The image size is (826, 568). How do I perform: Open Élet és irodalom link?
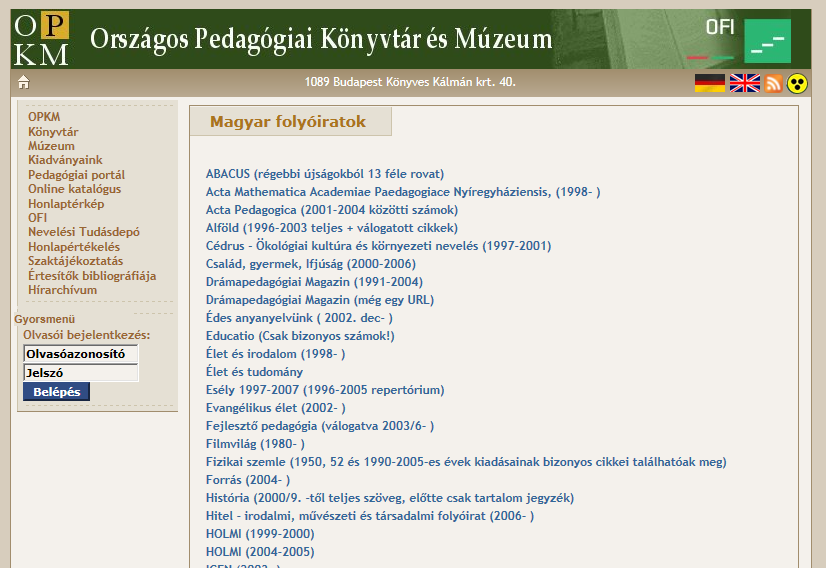[276, 354]
